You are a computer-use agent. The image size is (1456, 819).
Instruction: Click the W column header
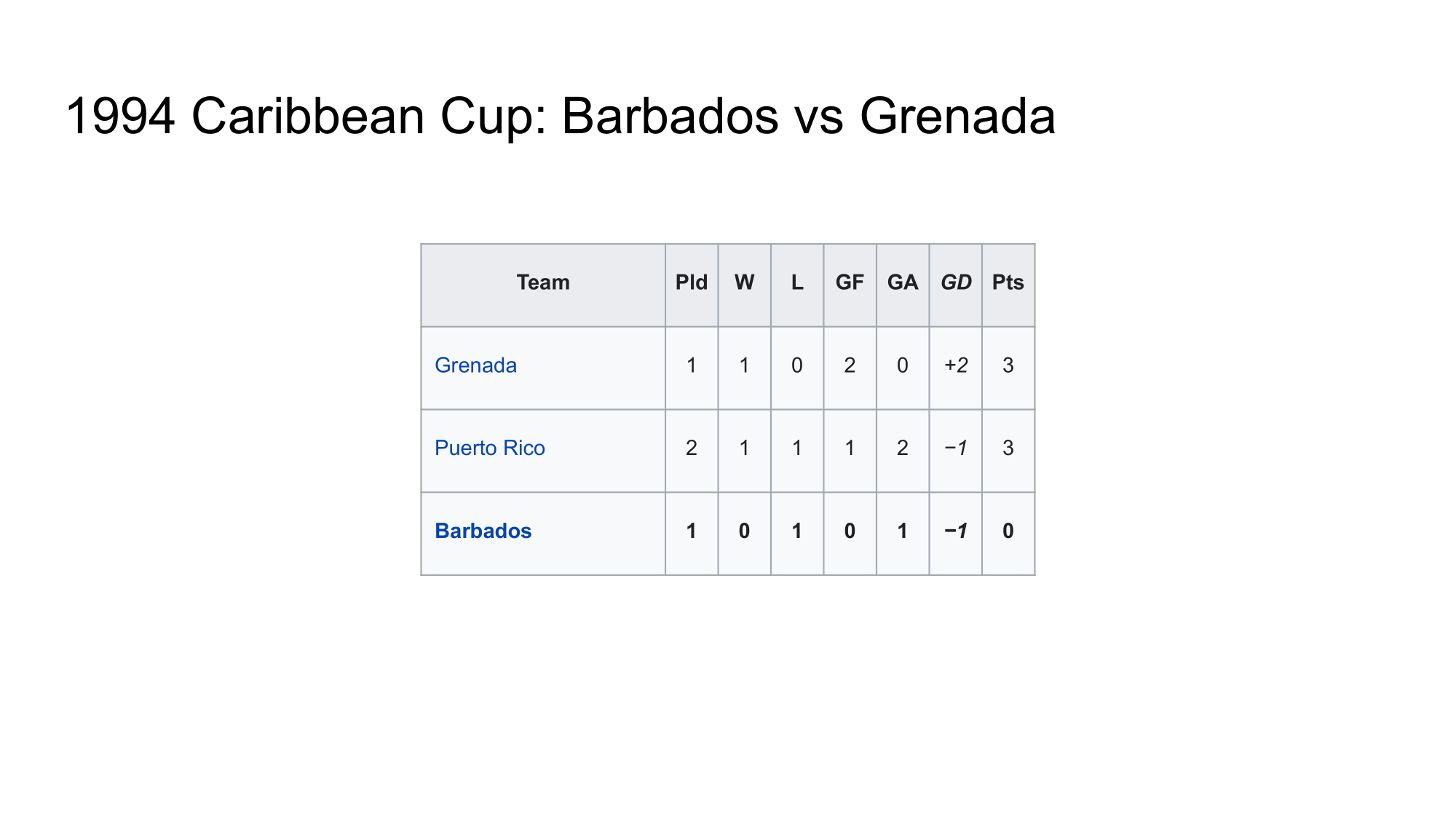(x=744, y=282)
